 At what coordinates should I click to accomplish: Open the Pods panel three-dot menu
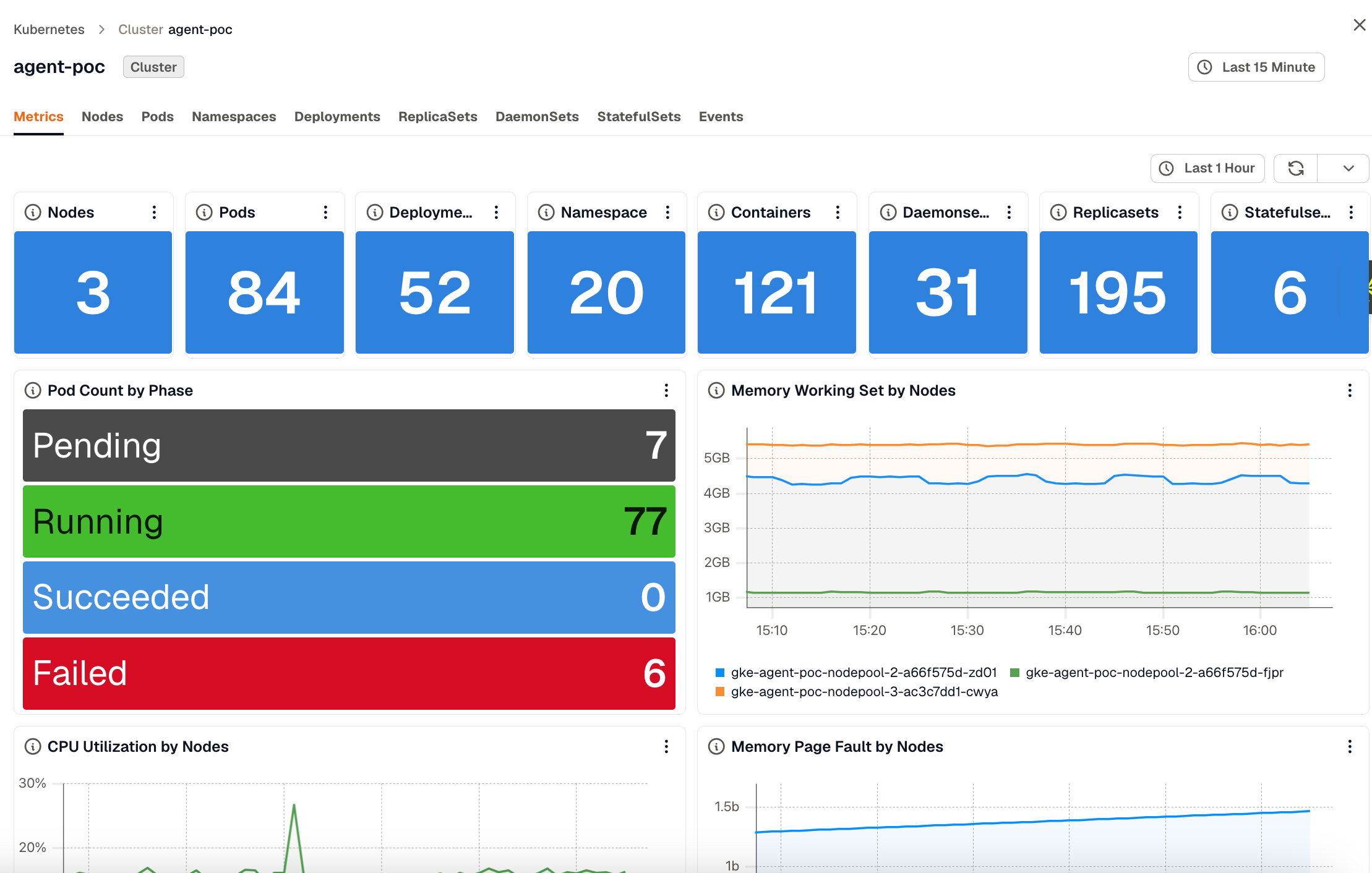[x=325, y=212]
